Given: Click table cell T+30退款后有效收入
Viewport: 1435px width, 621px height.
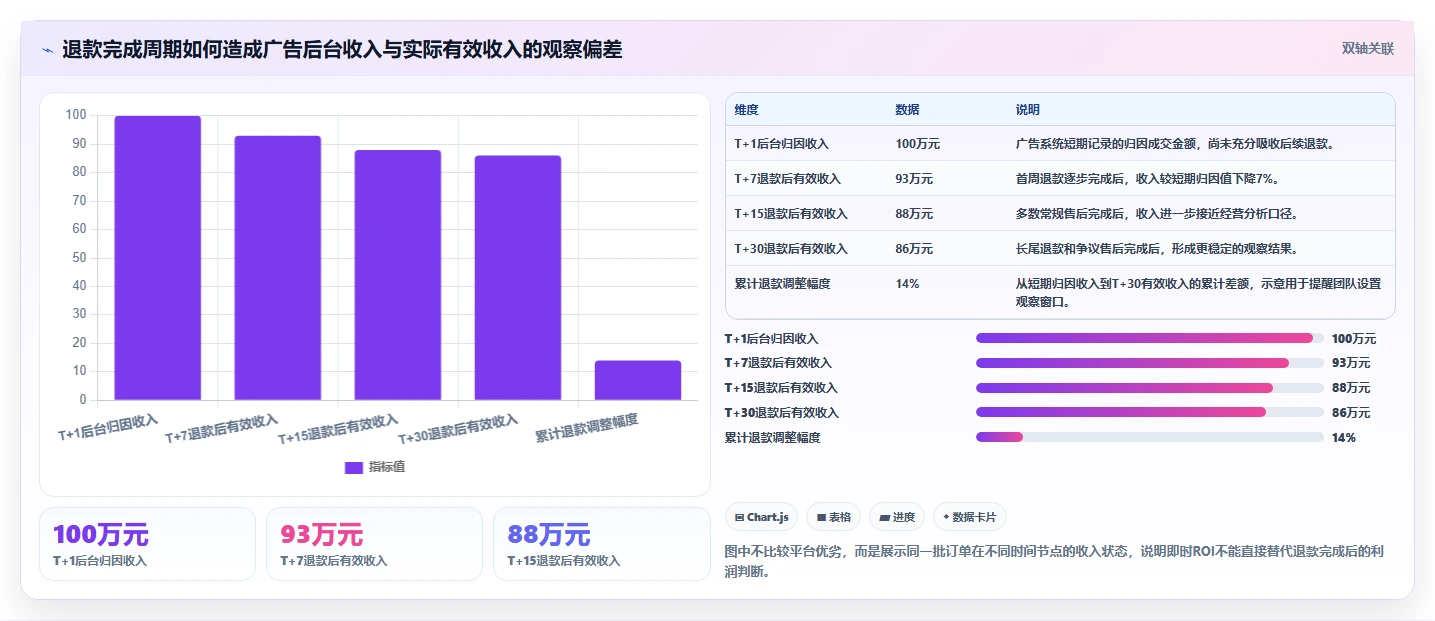Looking at the screenshot, I should [791, 249].
